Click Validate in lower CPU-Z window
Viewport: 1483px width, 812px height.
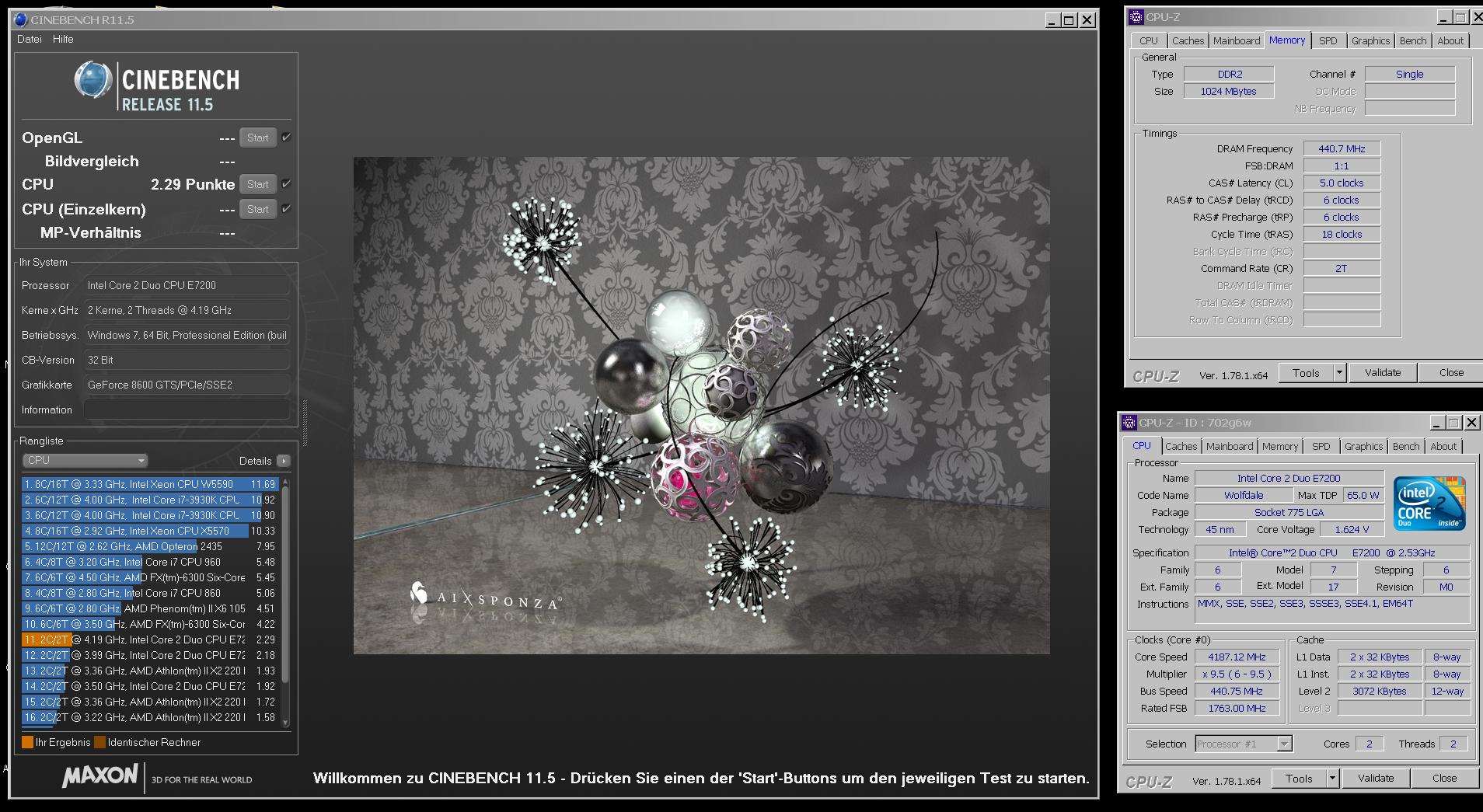tap(1376, 778)
